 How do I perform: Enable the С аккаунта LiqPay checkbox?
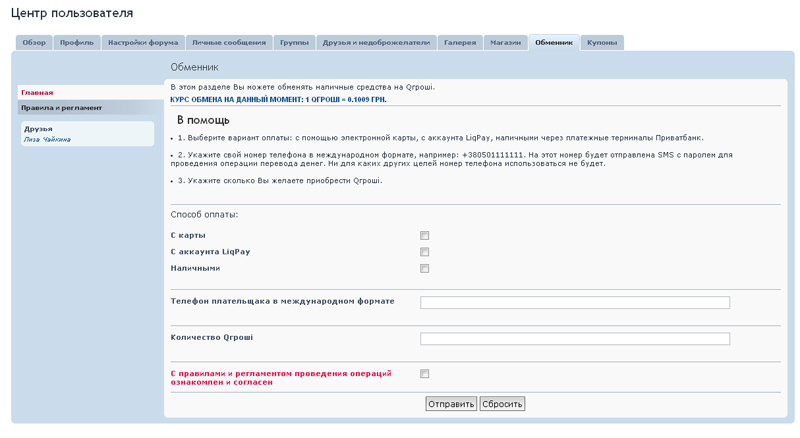[425, 252]
